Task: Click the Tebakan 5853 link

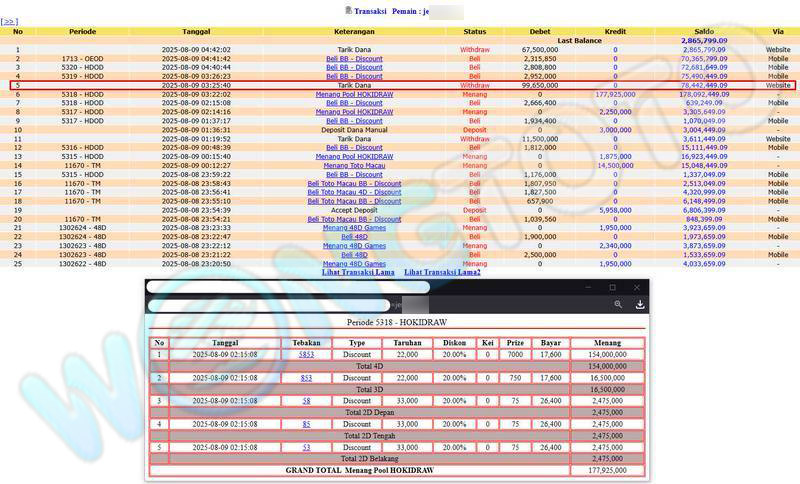Action: point(306,355)
